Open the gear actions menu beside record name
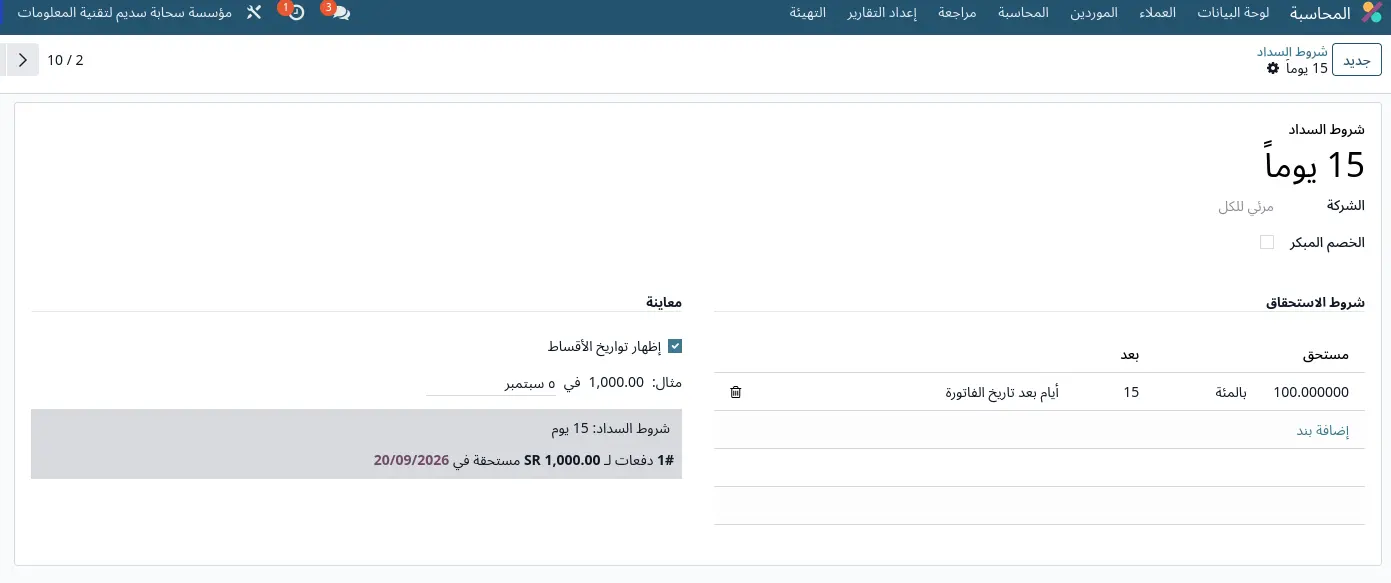1391x583 pixels. pos(1273,68)
